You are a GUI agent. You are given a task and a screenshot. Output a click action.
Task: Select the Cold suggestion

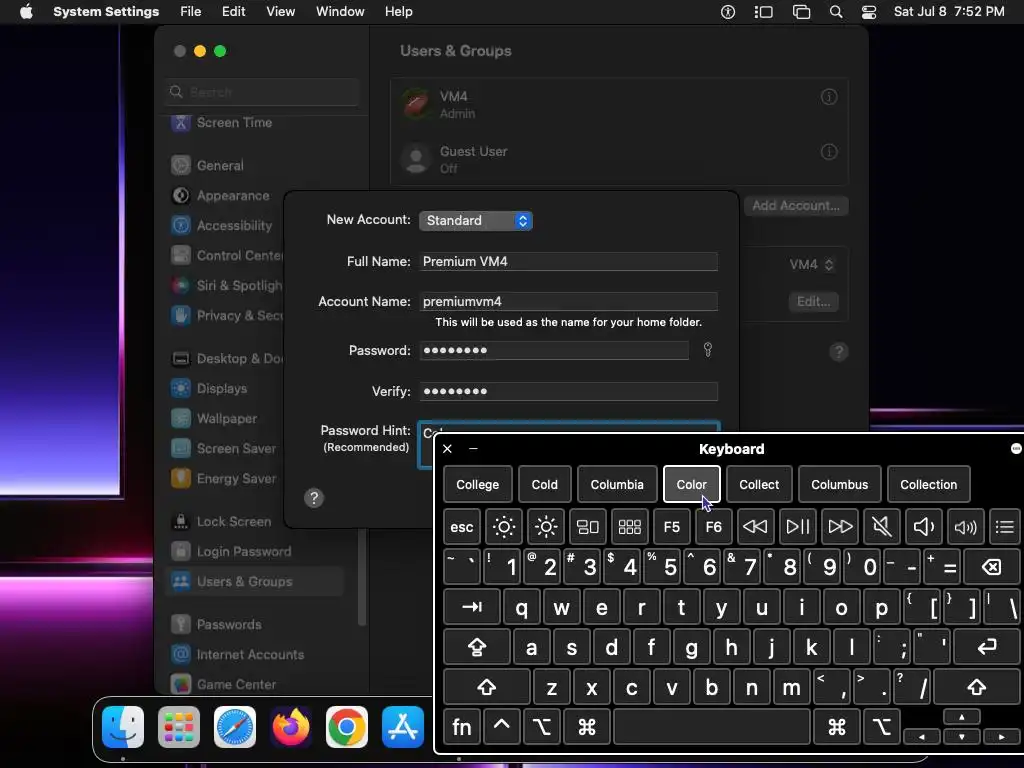[545, 485]
